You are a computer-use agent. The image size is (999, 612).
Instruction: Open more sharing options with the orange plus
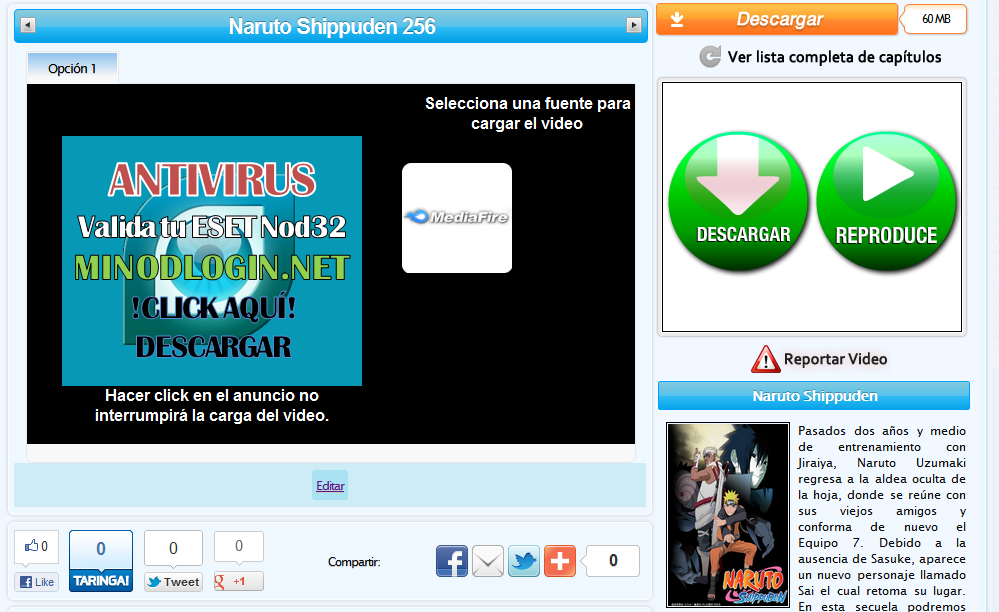coord(560,561)
